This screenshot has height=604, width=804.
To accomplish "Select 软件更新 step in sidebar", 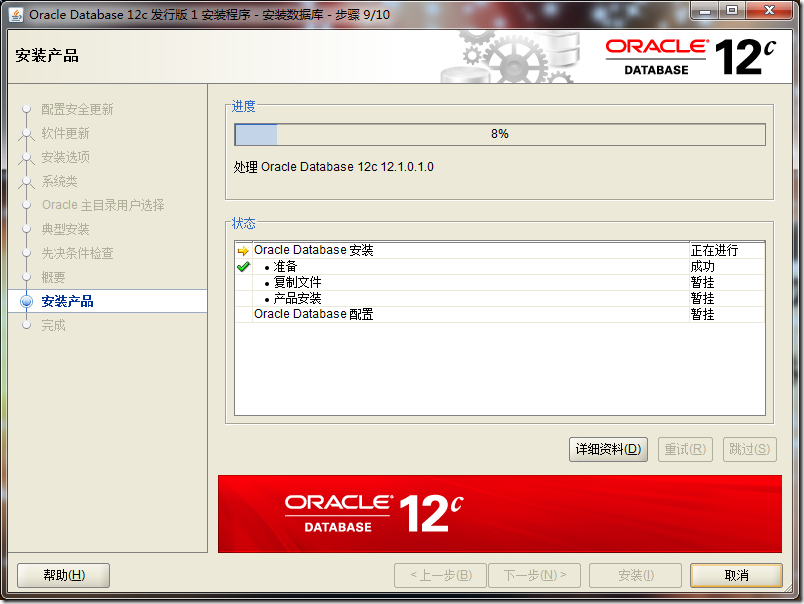I will tap(65, 133).
